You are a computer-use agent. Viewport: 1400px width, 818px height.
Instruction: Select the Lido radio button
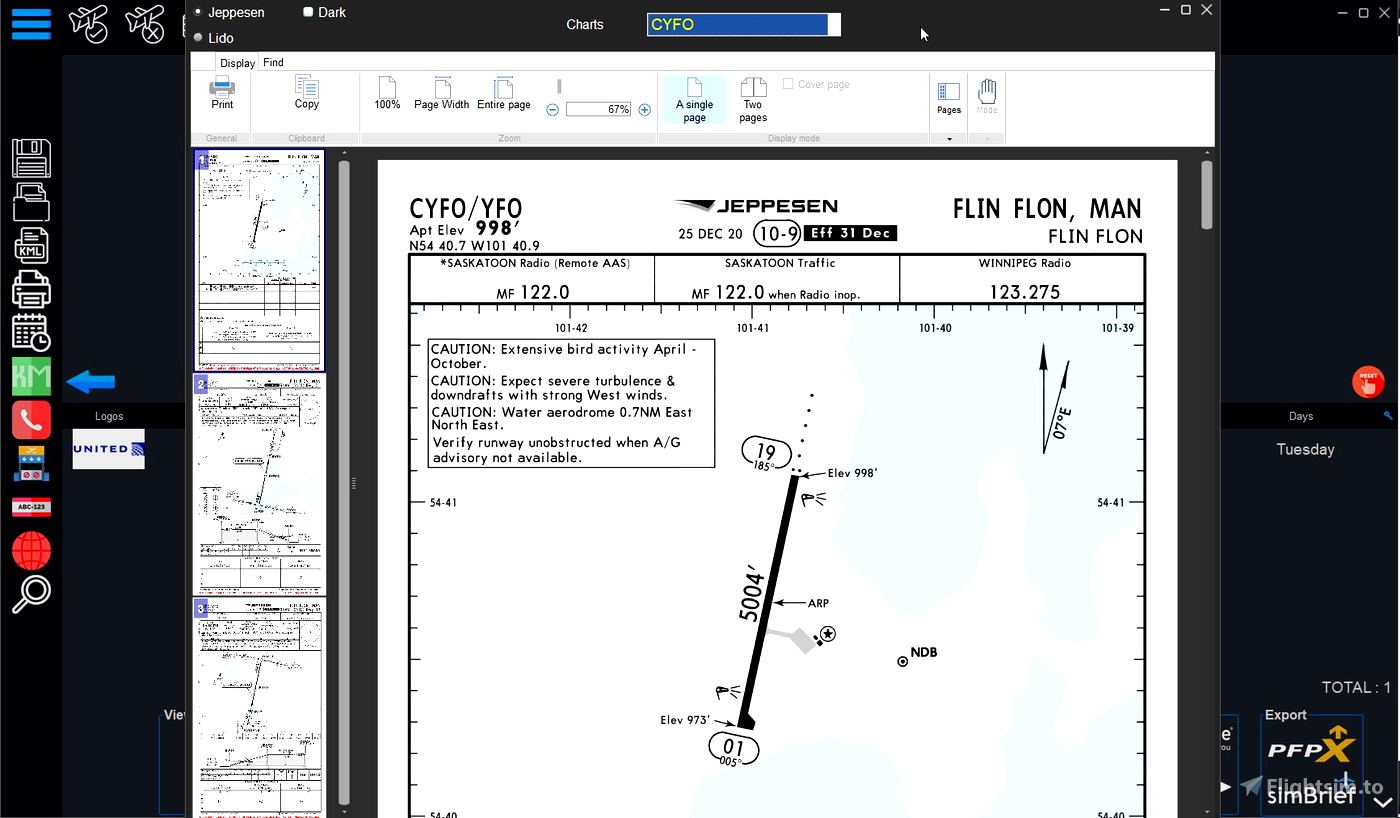tap(196, 38)
